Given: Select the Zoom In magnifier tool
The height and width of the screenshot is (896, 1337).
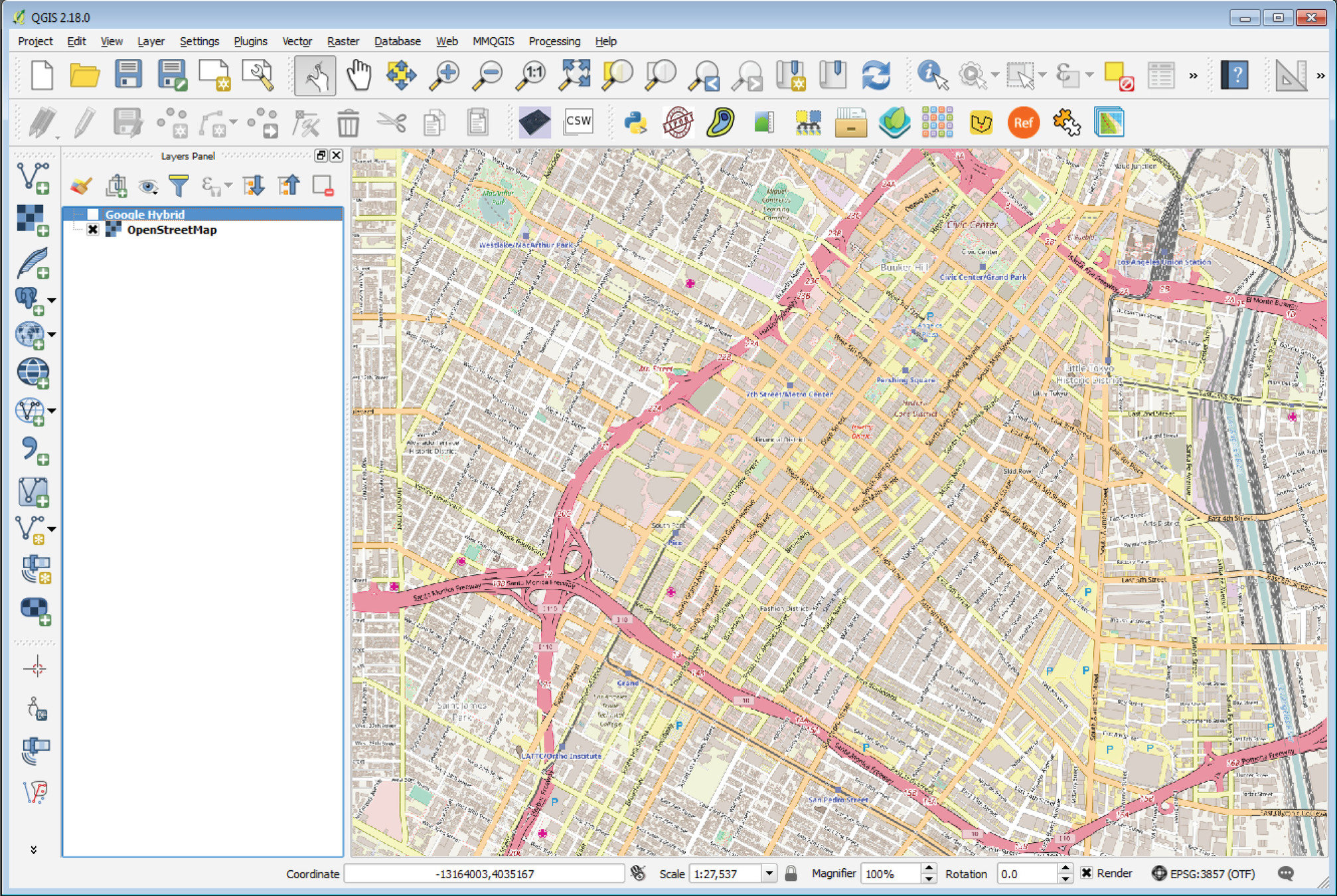Looking at the screenshot, I should tap(444, 75).
